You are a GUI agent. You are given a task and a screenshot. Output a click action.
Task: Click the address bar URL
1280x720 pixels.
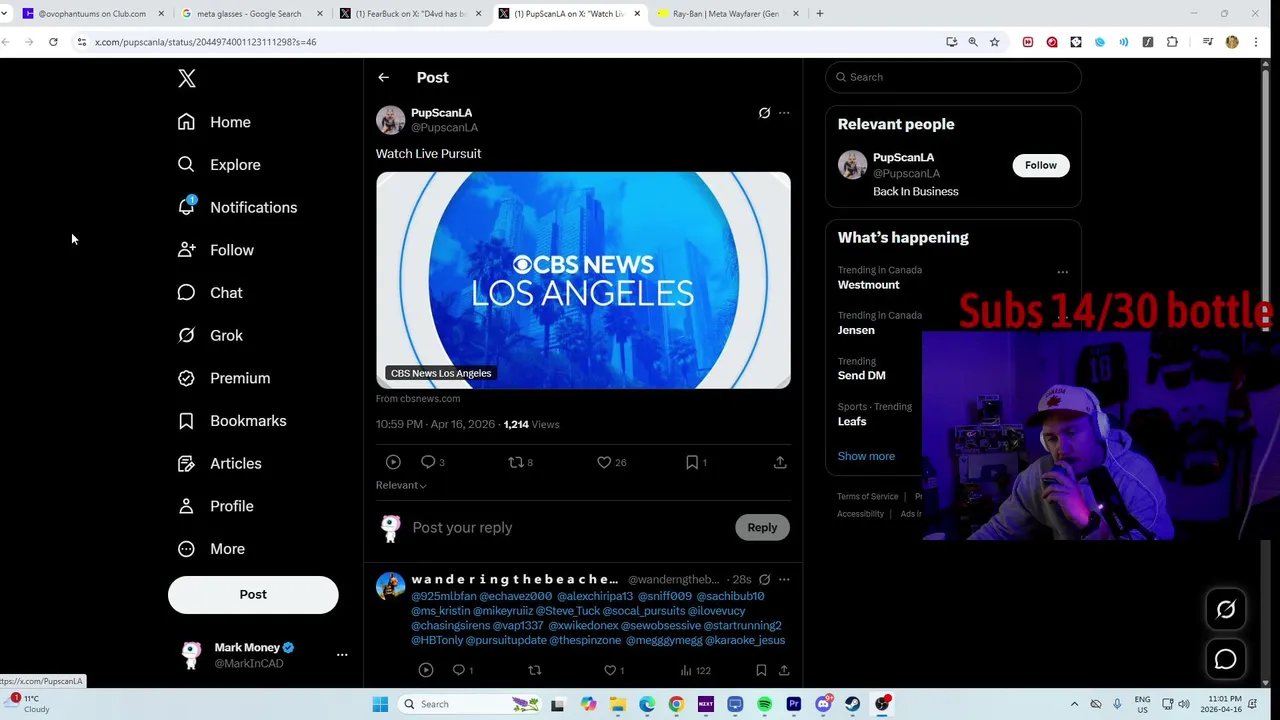[x=206, y=42]
